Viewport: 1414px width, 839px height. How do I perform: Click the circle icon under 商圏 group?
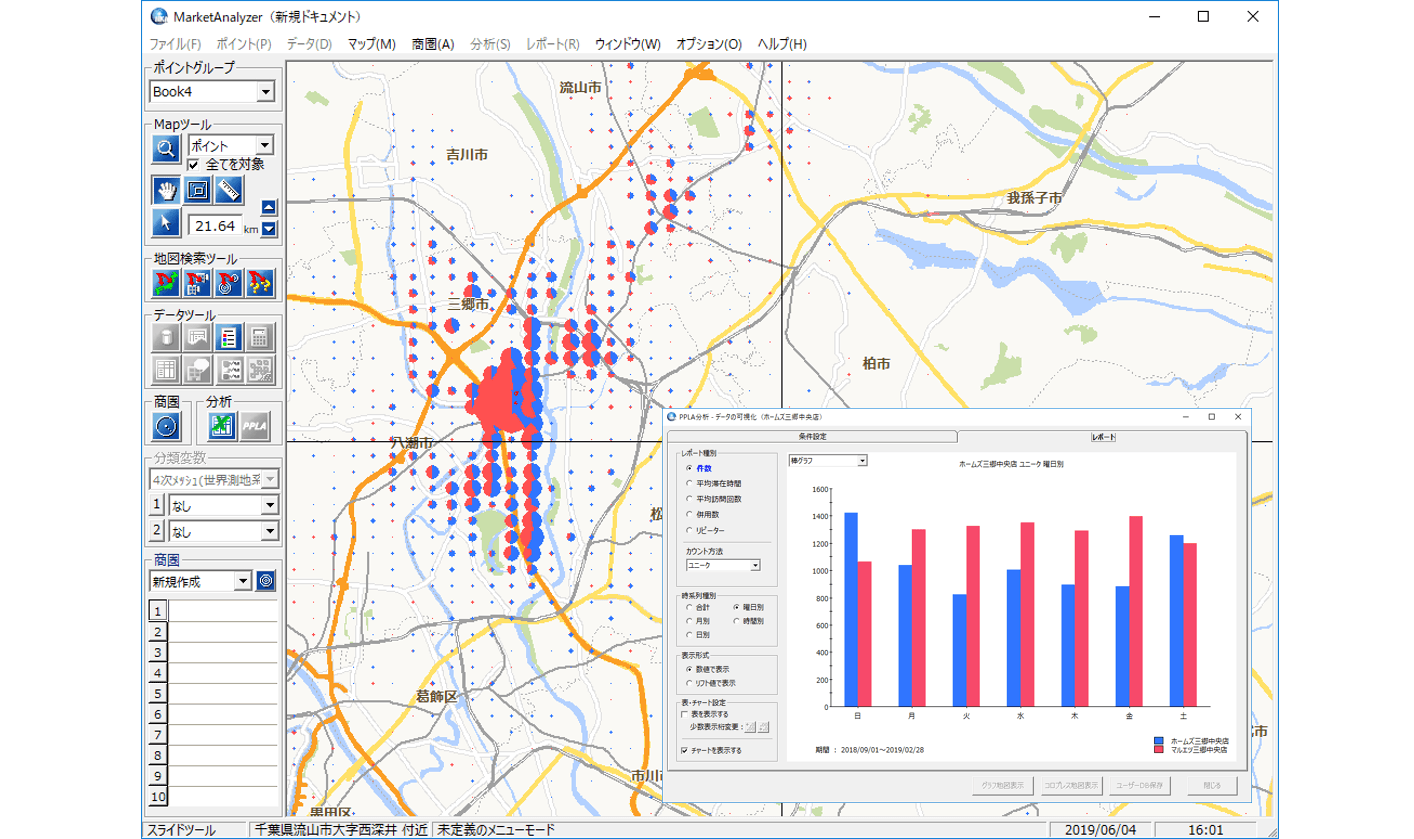coord(166,426)
